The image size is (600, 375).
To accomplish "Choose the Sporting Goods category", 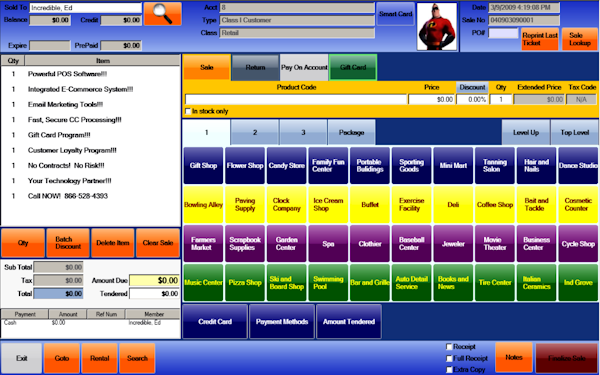I will (x=411, y=166).
